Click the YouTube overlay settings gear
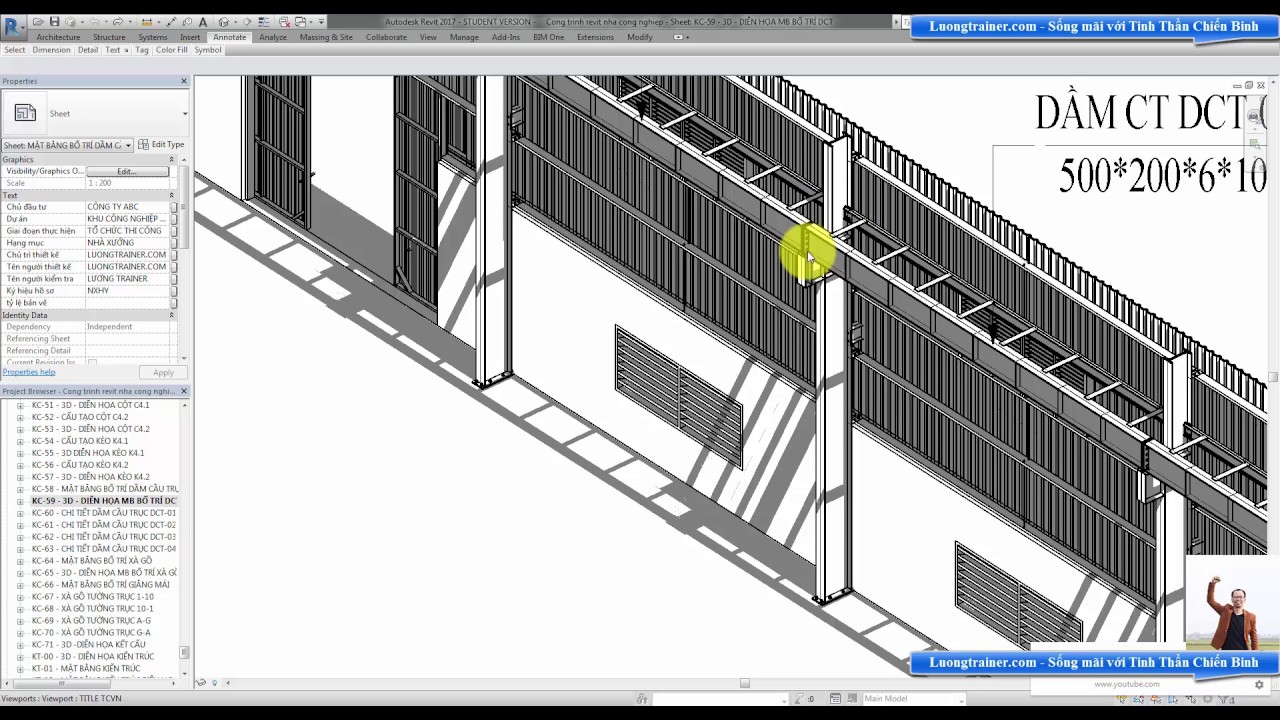The image size is (1280, 720). pos(1259,685)
